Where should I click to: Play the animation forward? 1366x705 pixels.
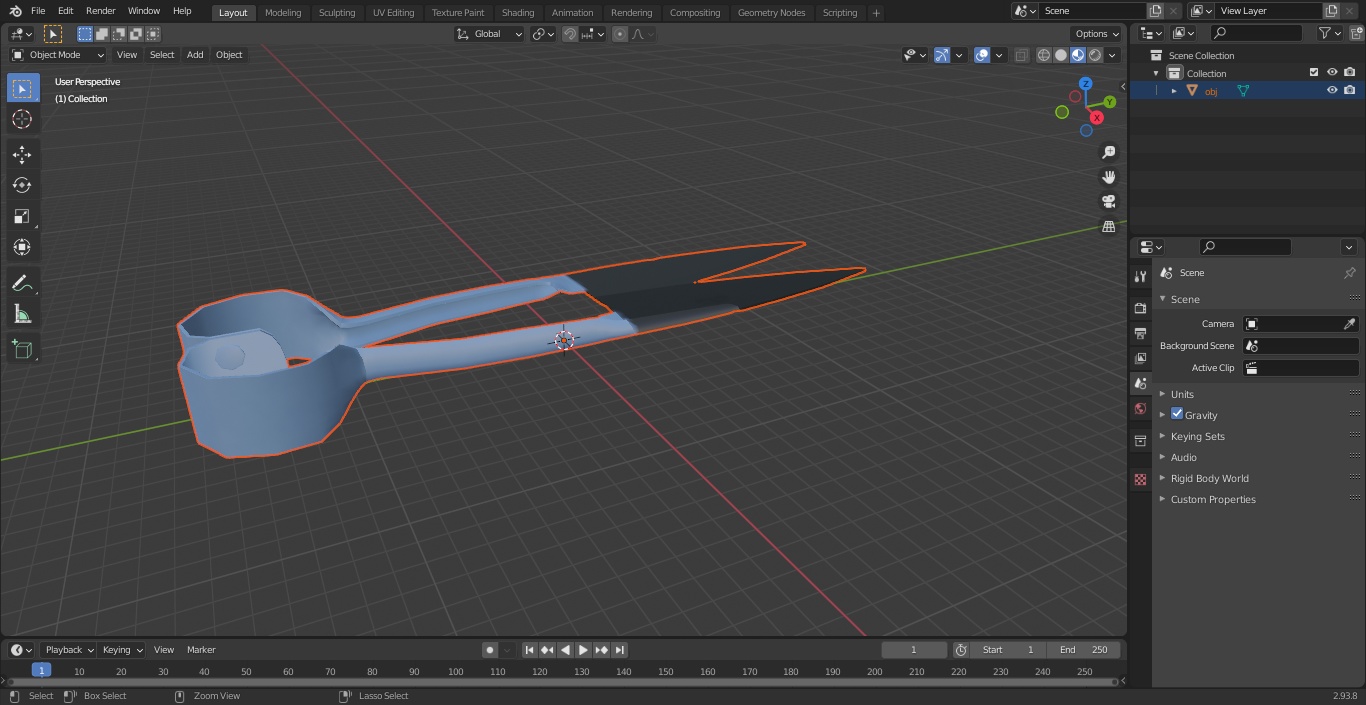pos(584,650)
